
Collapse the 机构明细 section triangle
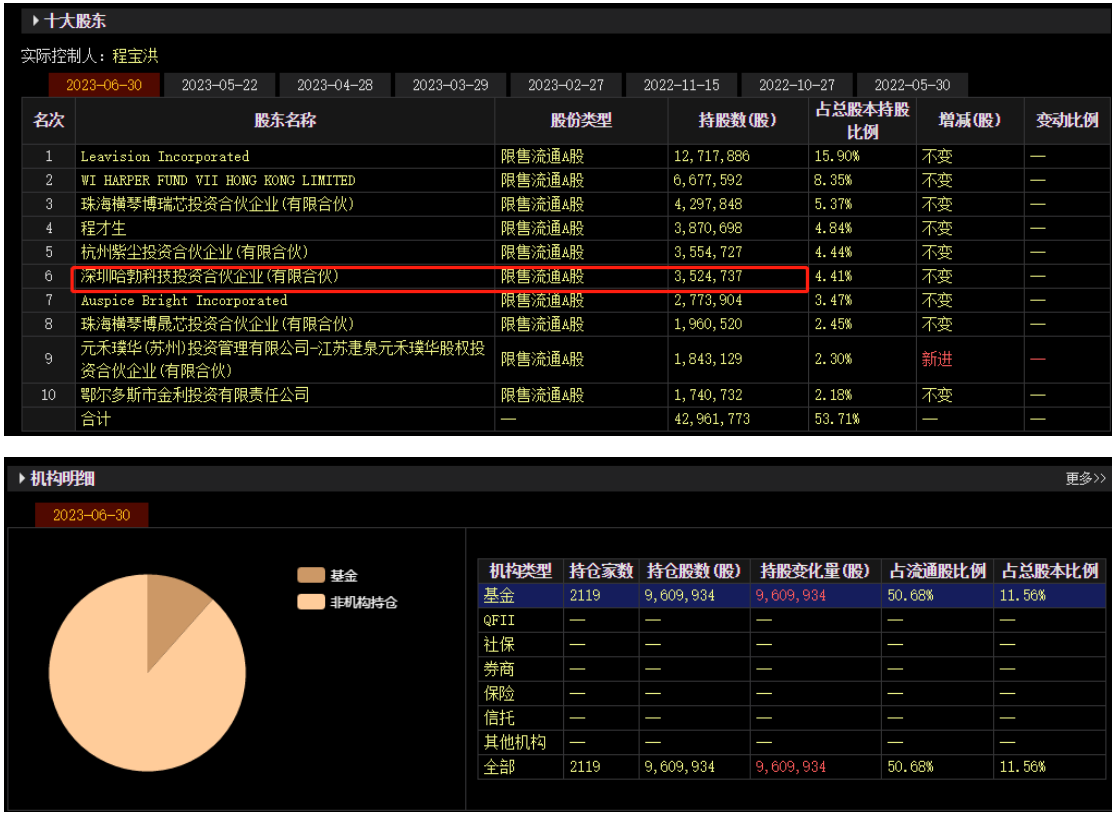[23, 479]
